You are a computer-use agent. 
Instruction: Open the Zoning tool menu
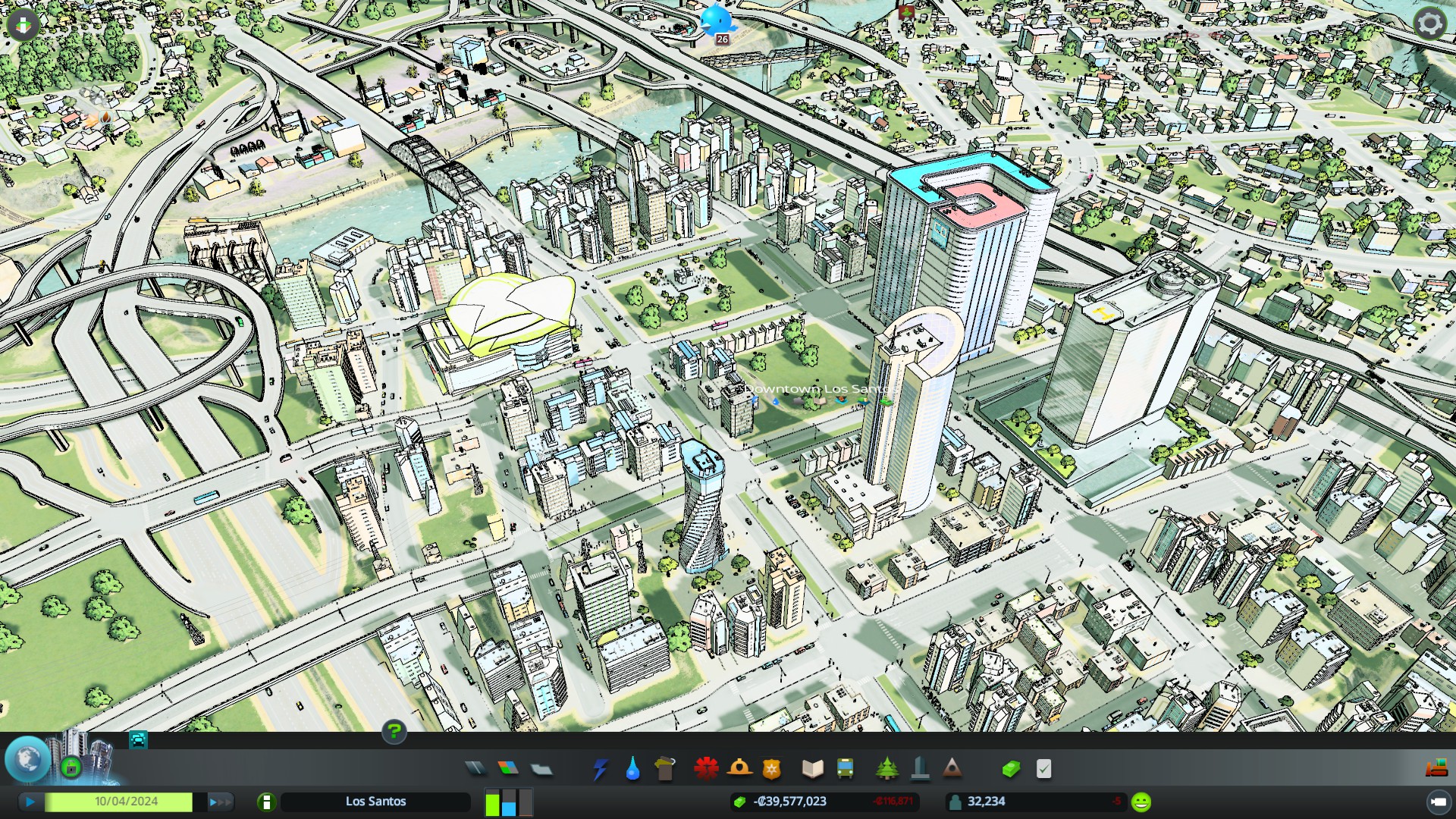click(x=508, y=769)
